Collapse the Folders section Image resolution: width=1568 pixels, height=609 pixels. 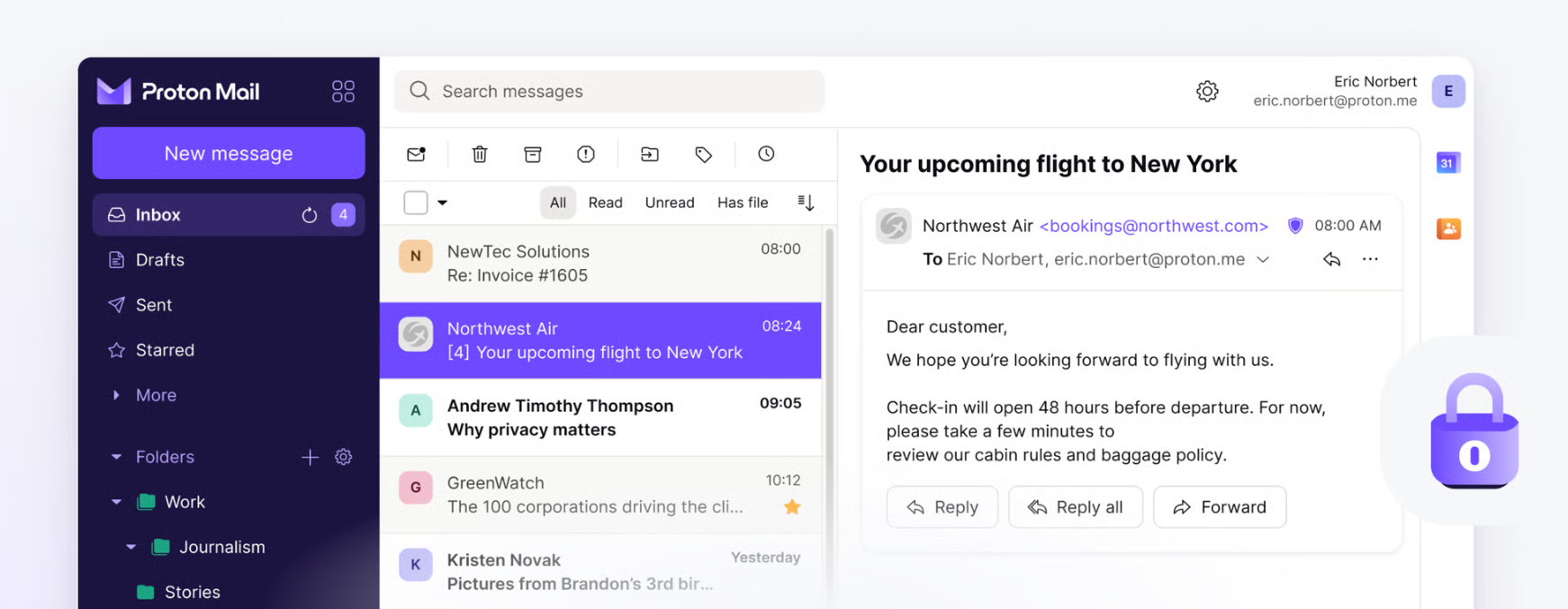pos(116,457)
